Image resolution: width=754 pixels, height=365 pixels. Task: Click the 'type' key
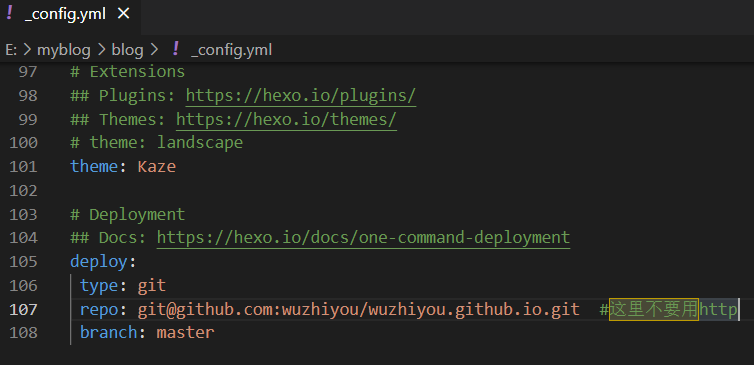coord(99,285)
